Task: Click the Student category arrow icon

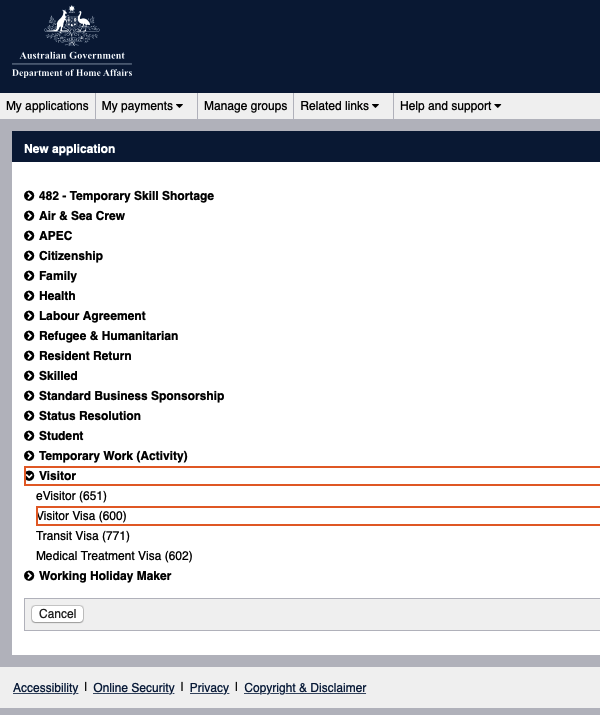Action: 30,436
